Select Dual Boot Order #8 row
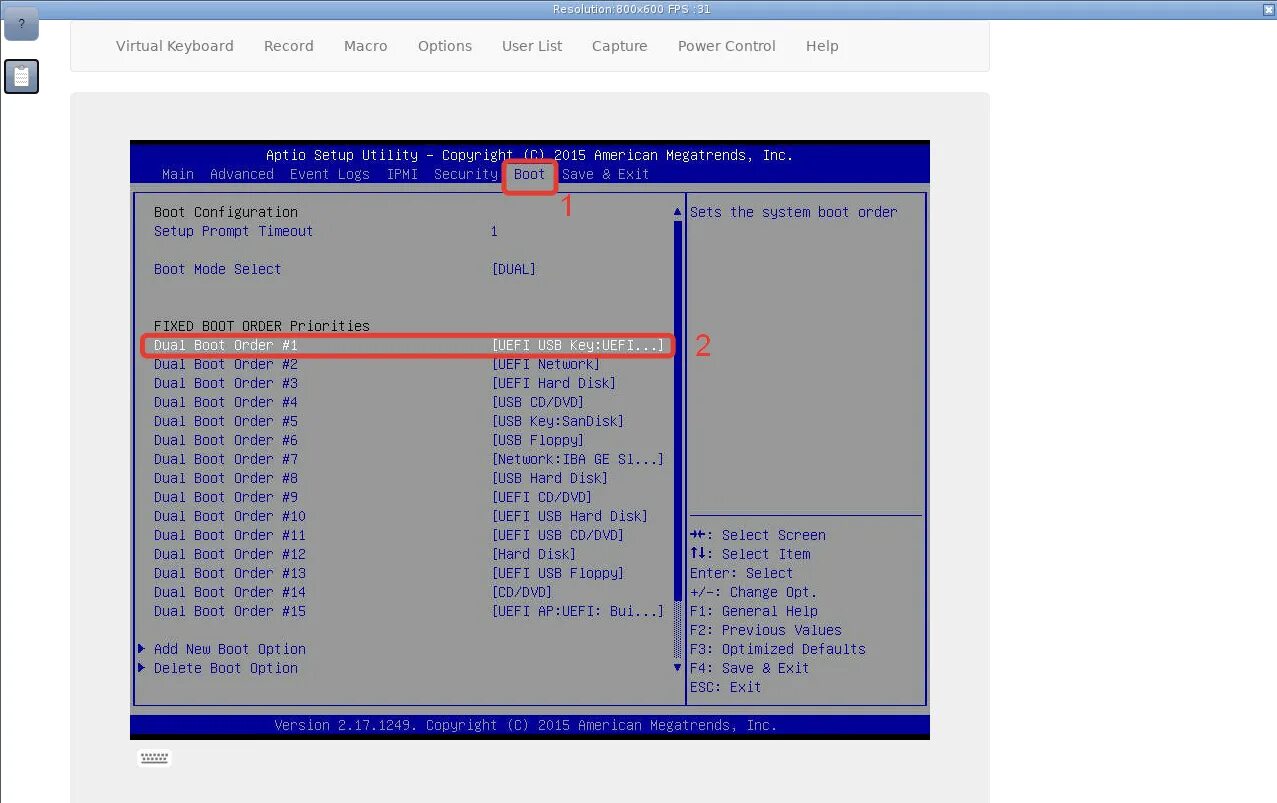Screen dimensions: 1277x803 tap(408, 478)
